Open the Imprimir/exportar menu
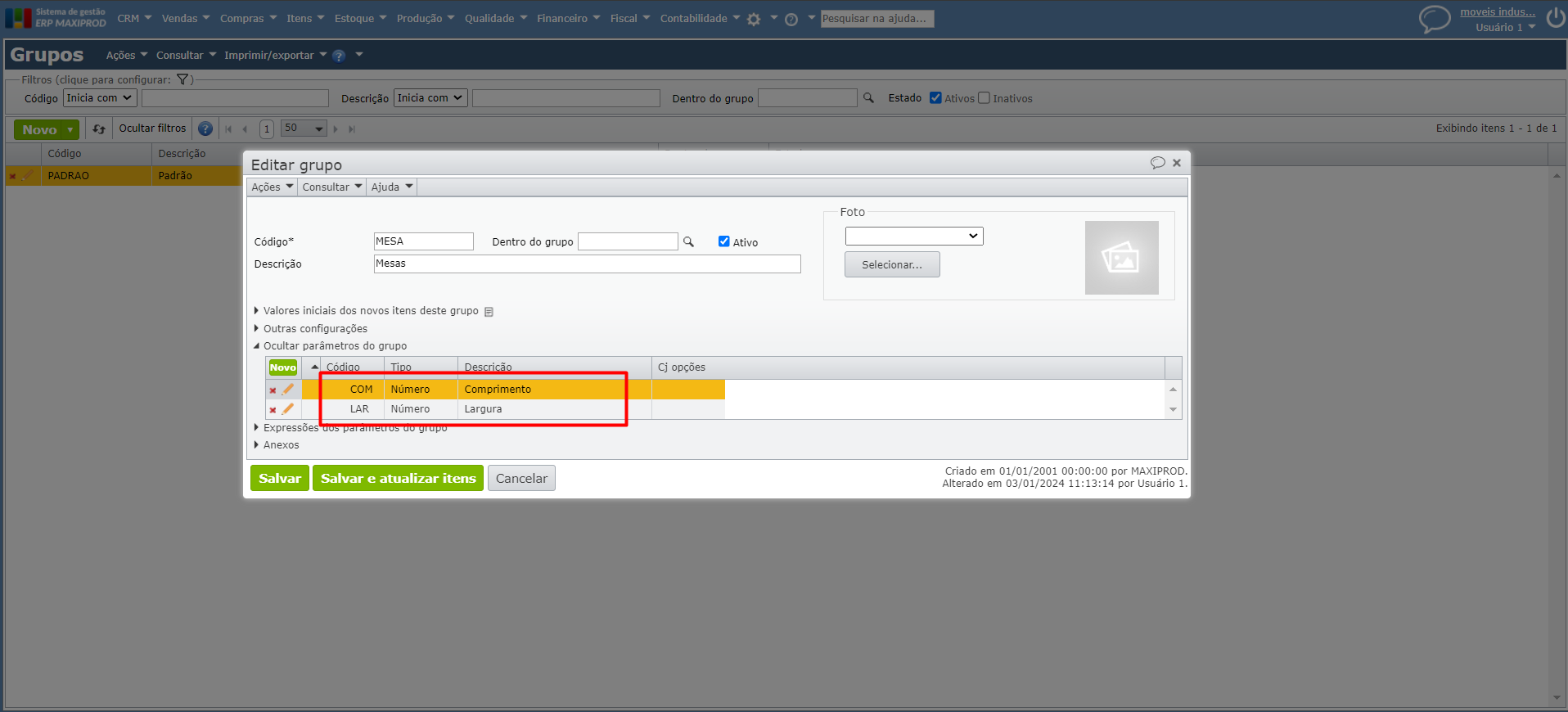 click(275, 56)
